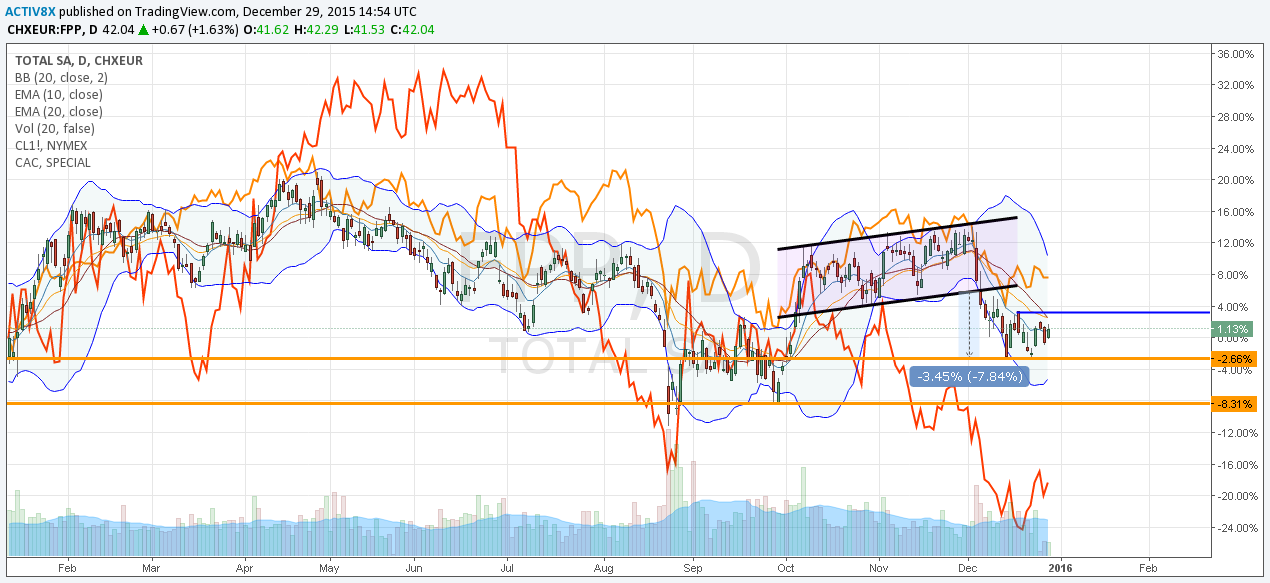Select the TOTAL SA, D, CHXEUR legend title

(79, 61)
